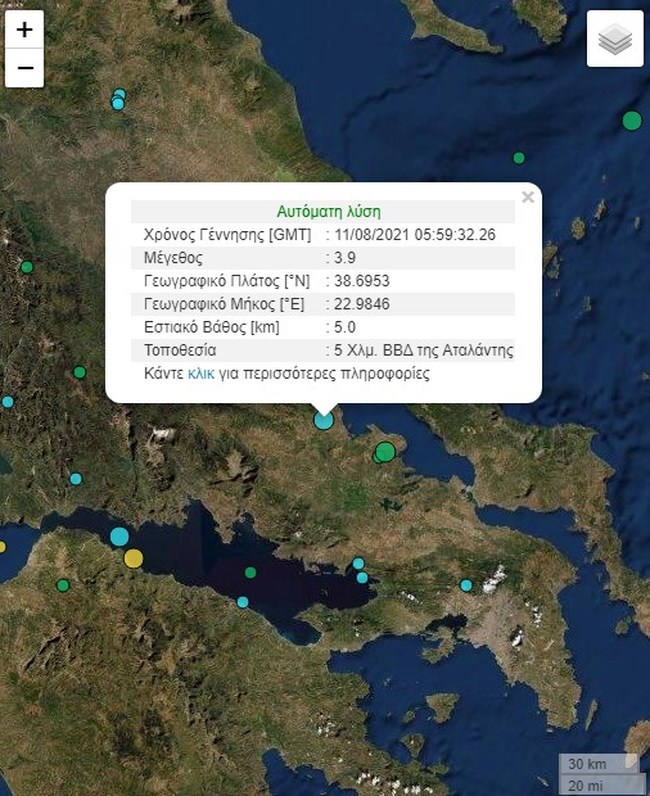Open the map layers selector
Viewport: 650px width, 796px height.
pyautogui.click(x=615, y=39)
